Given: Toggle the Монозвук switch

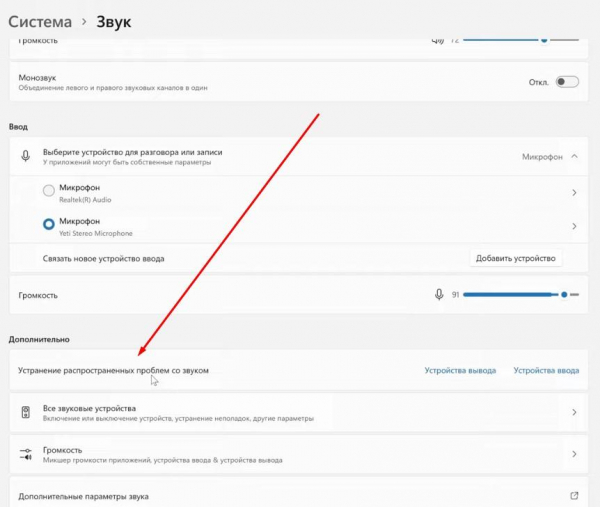Looking at the screenshot, I should click(567, 82).
